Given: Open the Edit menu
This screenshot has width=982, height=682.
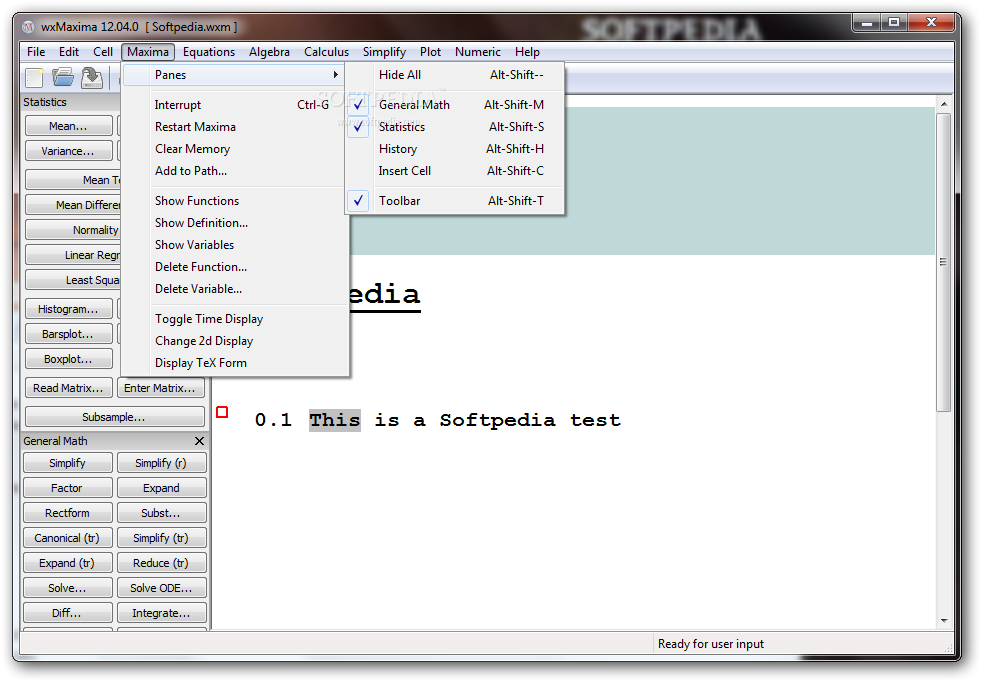Looking at the screenshot, I should 69,52.
